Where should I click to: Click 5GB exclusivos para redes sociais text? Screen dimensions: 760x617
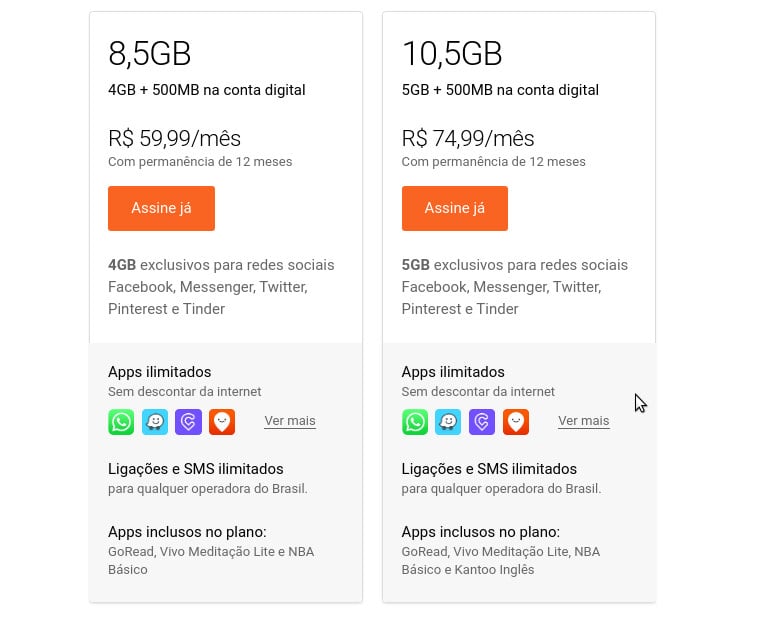pos(515,265)
